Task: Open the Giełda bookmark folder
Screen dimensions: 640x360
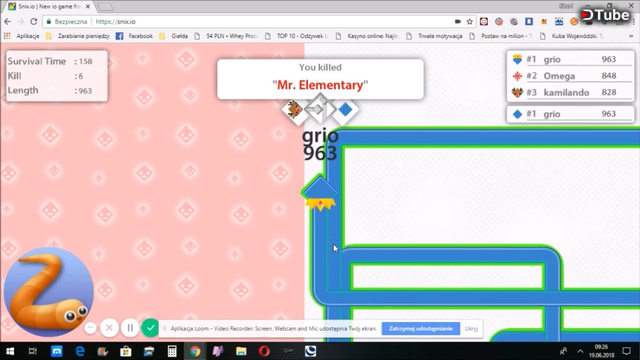Action: (174, 36)
